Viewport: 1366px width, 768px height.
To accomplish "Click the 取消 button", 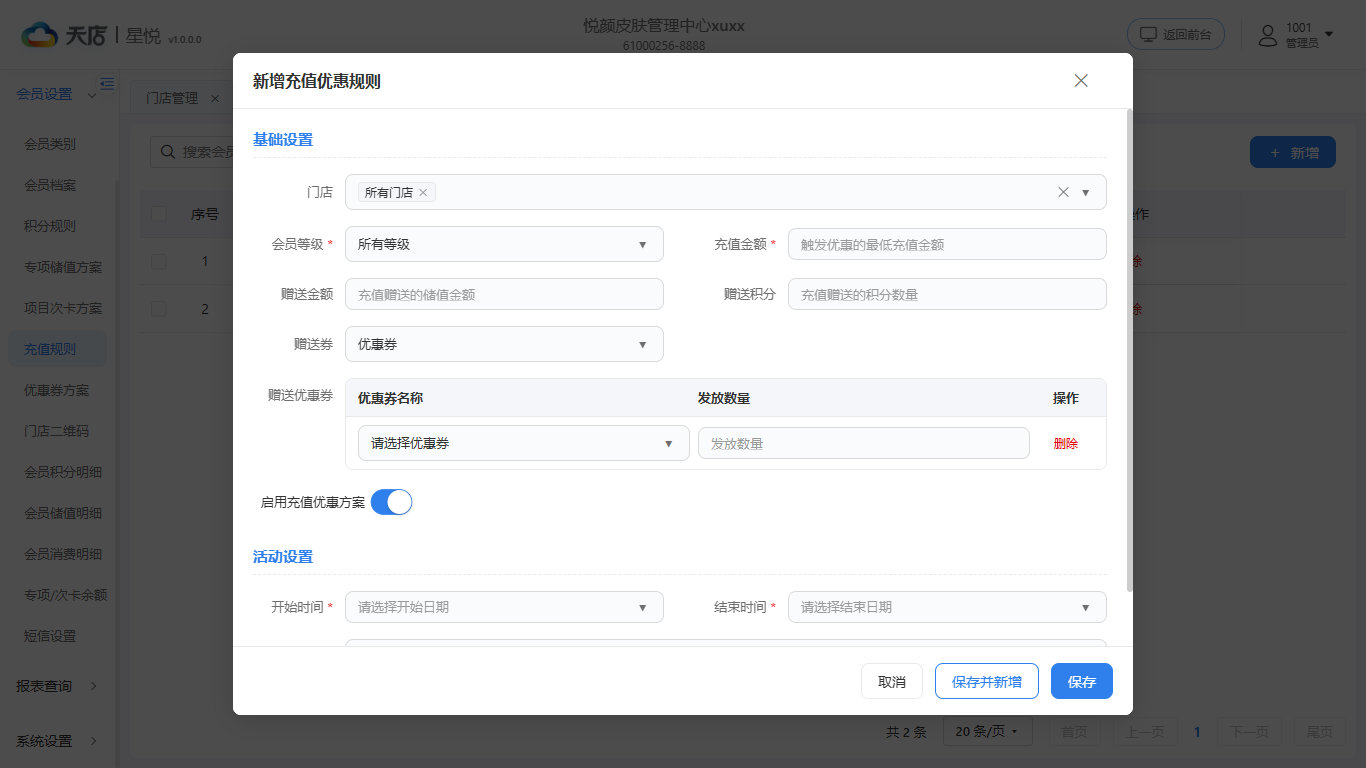I will (892, 681).
